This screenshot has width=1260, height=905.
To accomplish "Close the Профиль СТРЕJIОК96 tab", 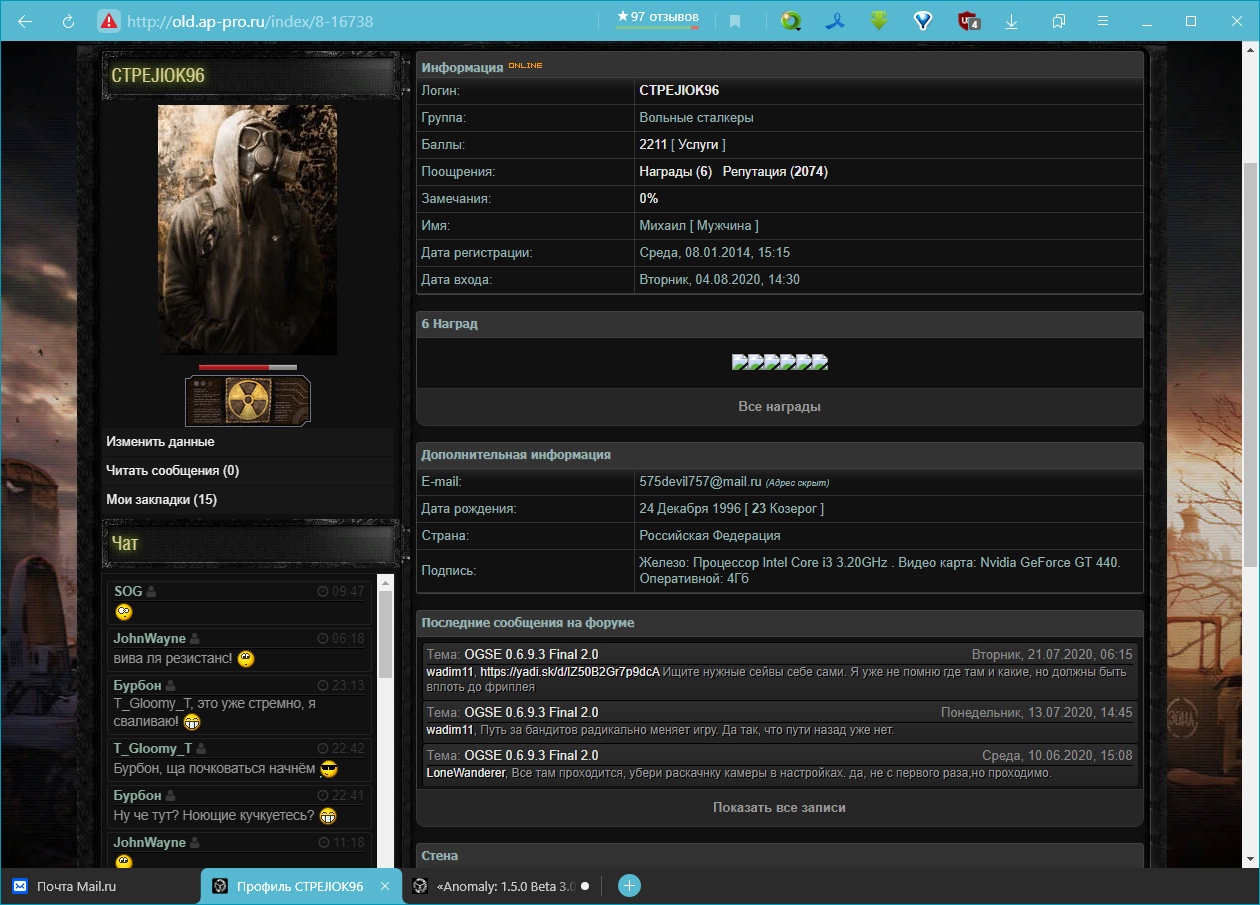I will click(x=385, y=886).
